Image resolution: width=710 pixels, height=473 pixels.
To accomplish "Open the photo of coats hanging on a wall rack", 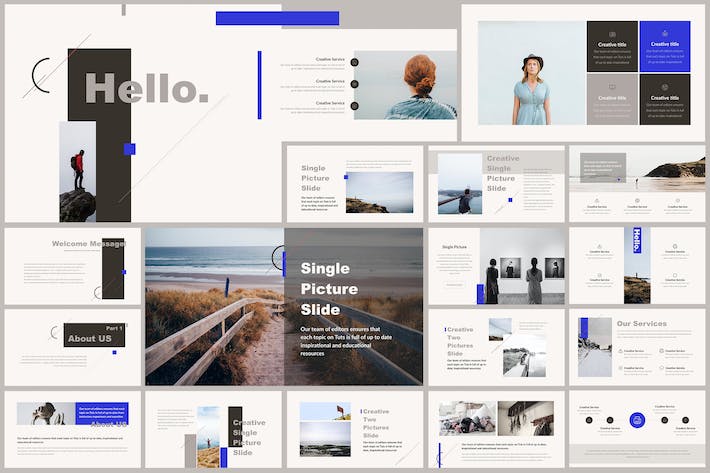I will 526,418.
